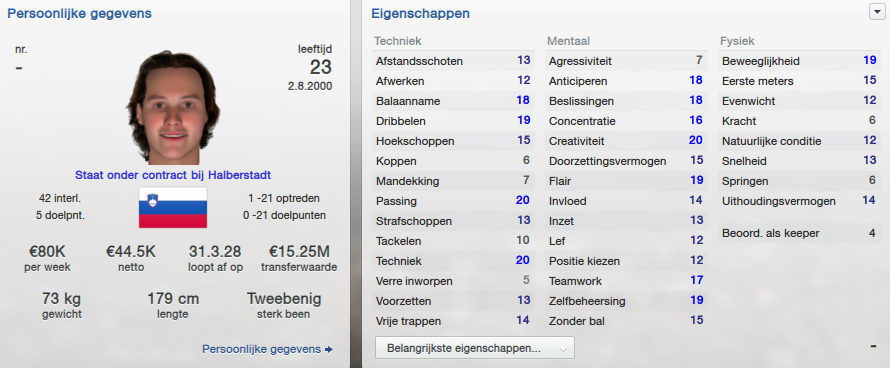890x368 pixels.
Task: Click the Beweeglijkheid attribute row
Action: [799, 61]
